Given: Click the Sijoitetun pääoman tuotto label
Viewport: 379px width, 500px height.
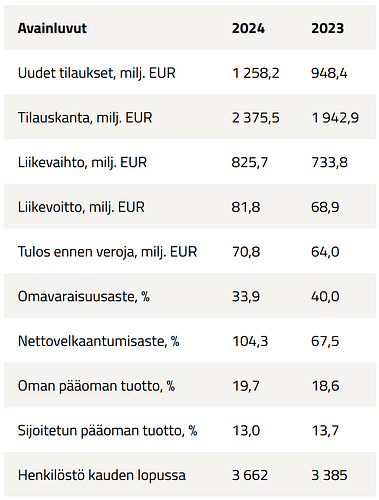Looking at the screenshot, I should [107, 430].
